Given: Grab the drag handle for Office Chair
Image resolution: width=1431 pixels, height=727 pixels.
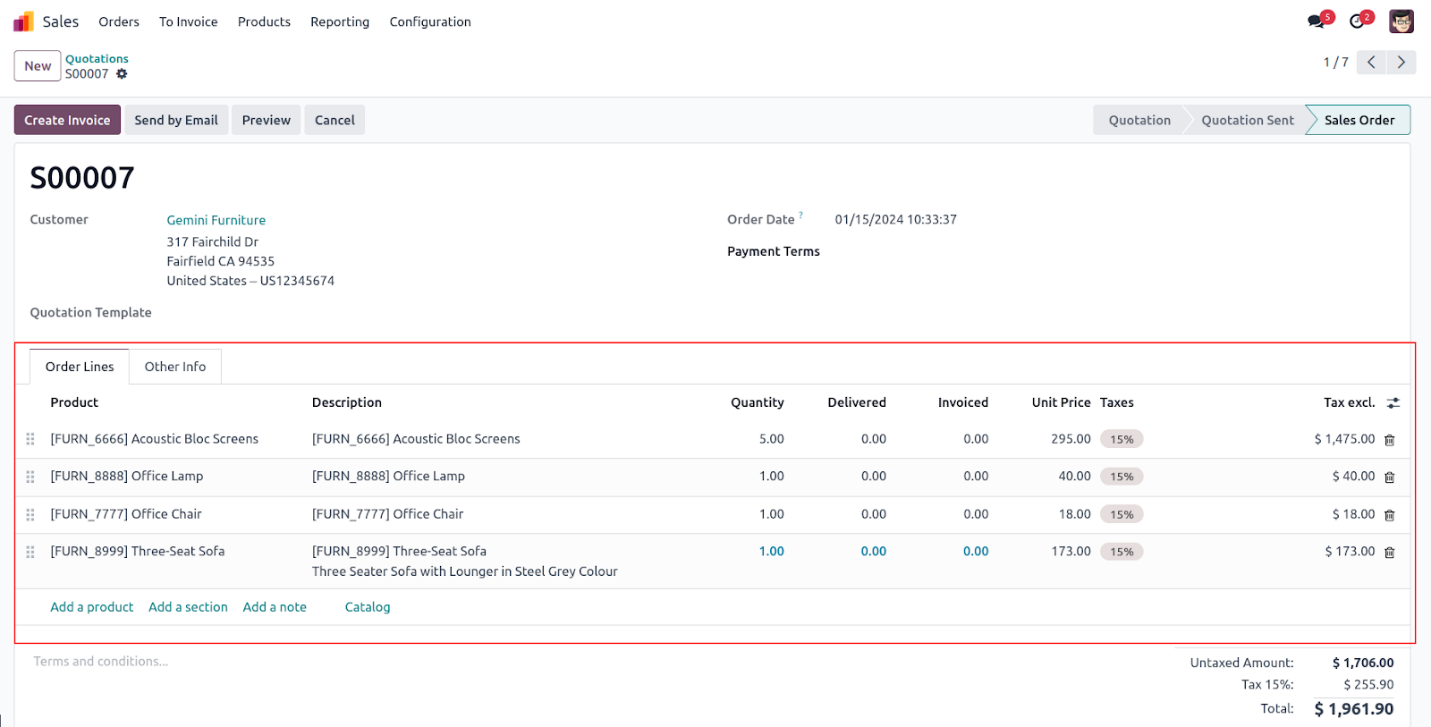Looking at the screenshot, I should click(x=30, y=514).
